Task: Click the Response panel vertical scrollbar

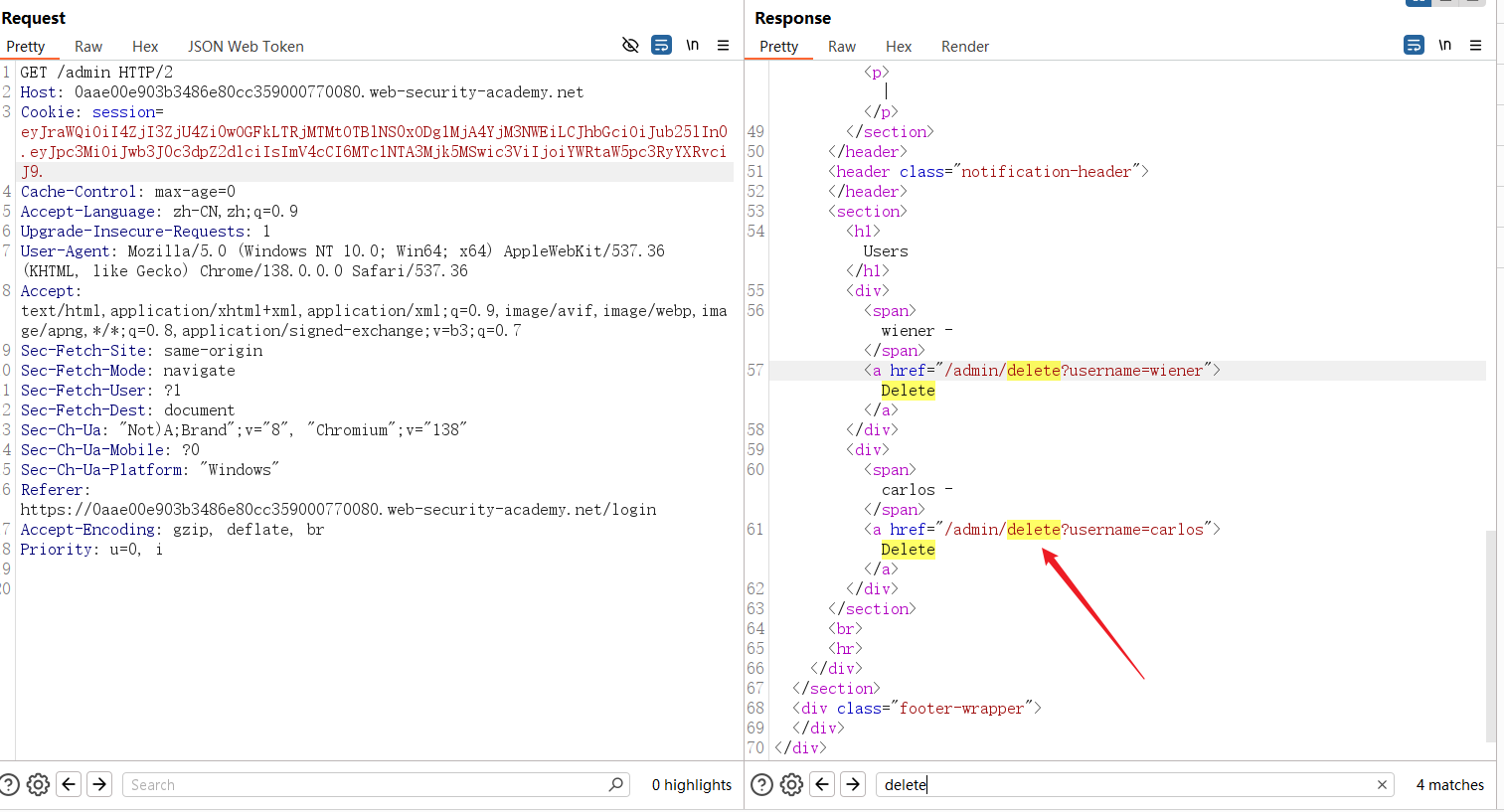Action: (1491, 636)
